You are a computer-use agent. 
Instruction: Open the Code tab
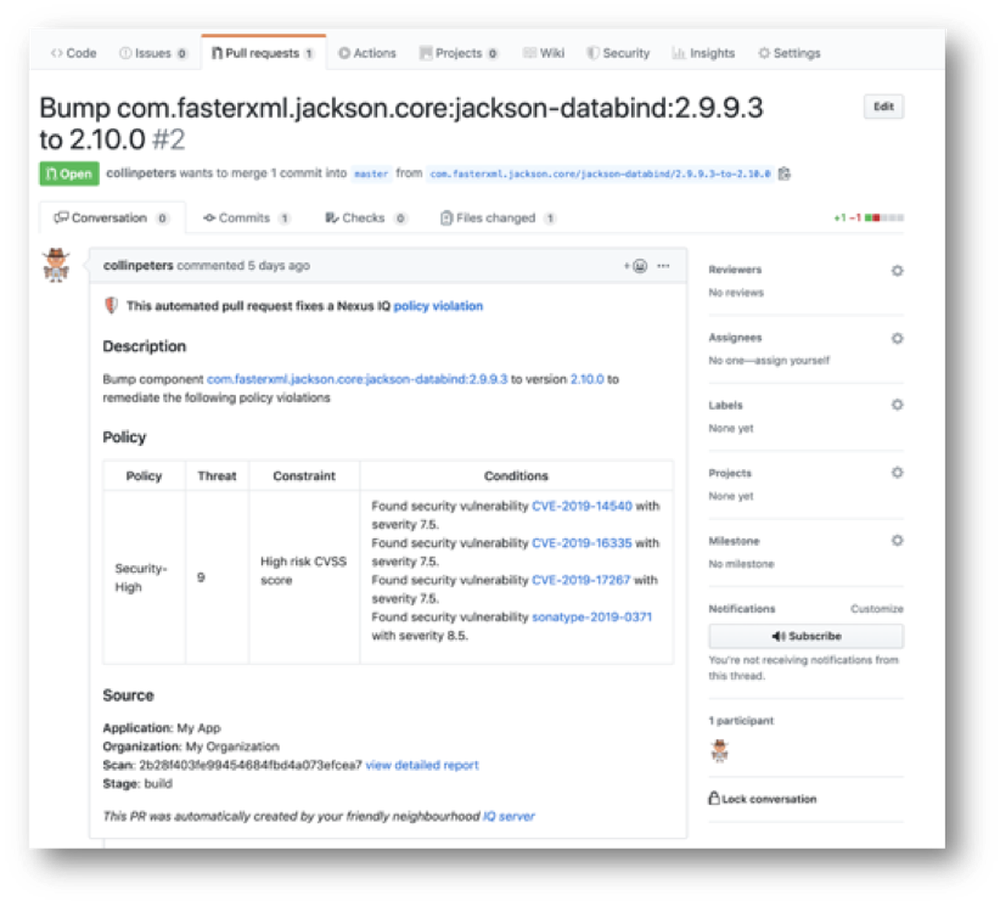[73, 53]
